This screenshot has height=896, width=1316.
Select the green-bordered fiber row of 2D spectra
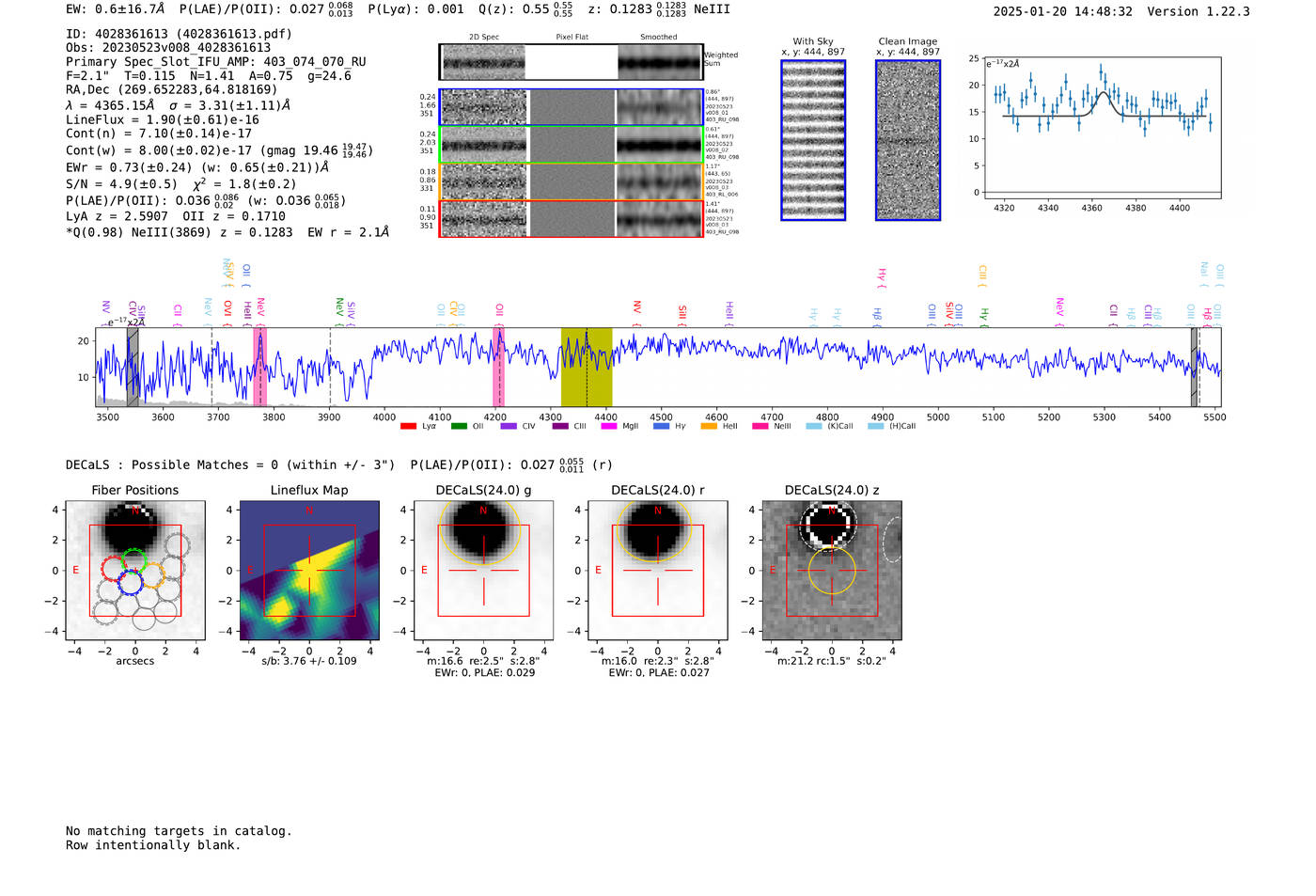tap(572, 145)
